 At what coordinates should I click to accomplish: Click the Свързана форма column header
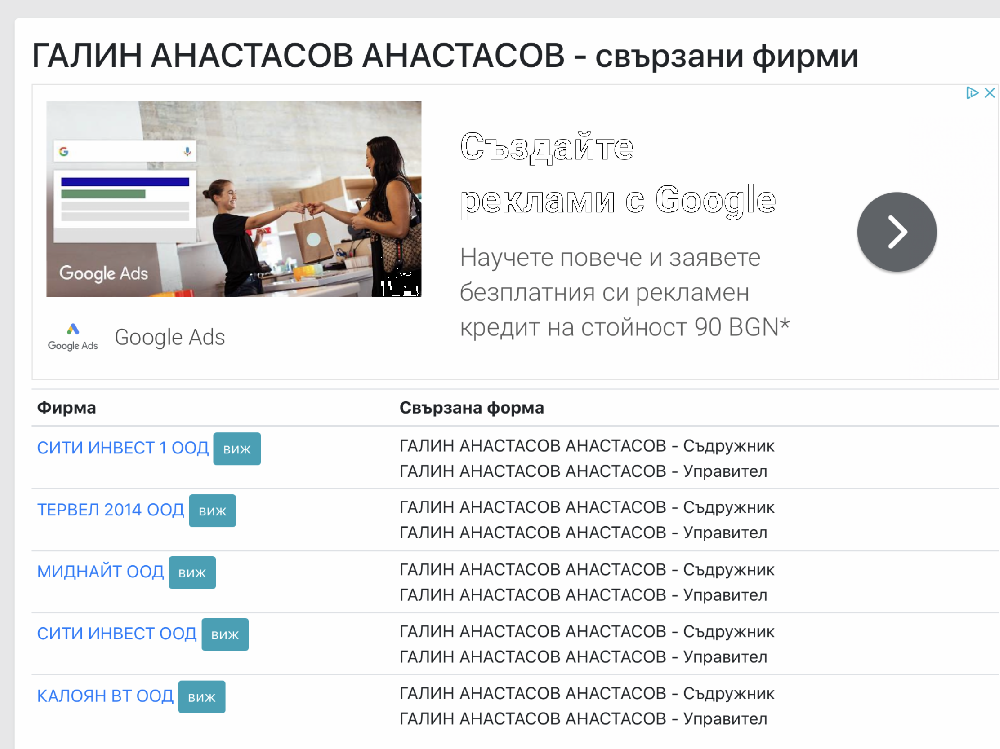(x=471, y=408)
